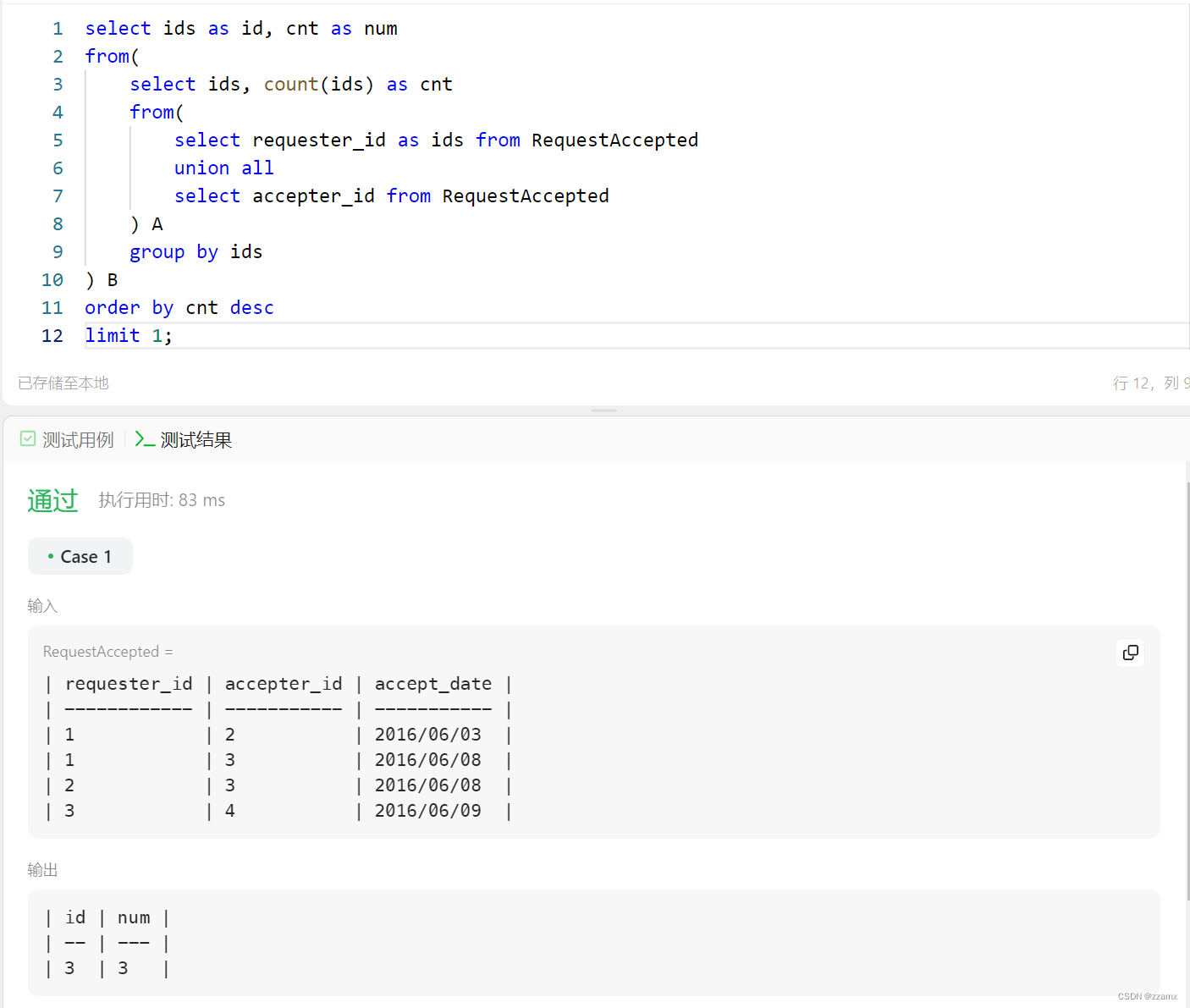Click the 2016/06/09 date cell
Viewport: 1190px width, 1008px height.
click(428, 810)
